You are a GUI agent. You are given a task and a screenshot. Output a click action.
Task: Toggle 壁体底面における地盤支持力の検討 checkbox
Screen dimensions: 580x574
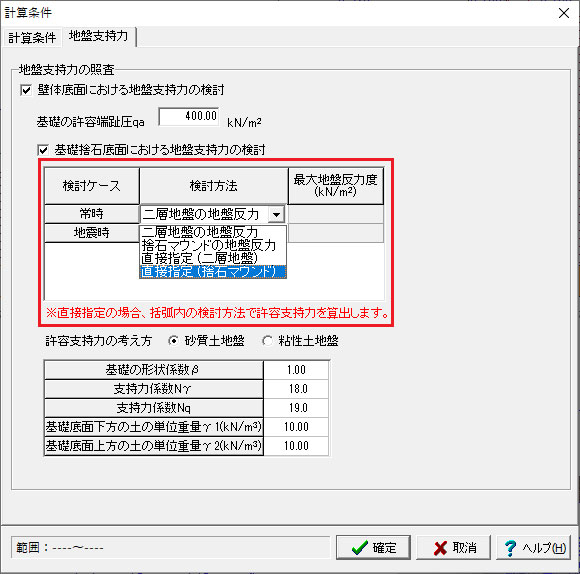26,90
